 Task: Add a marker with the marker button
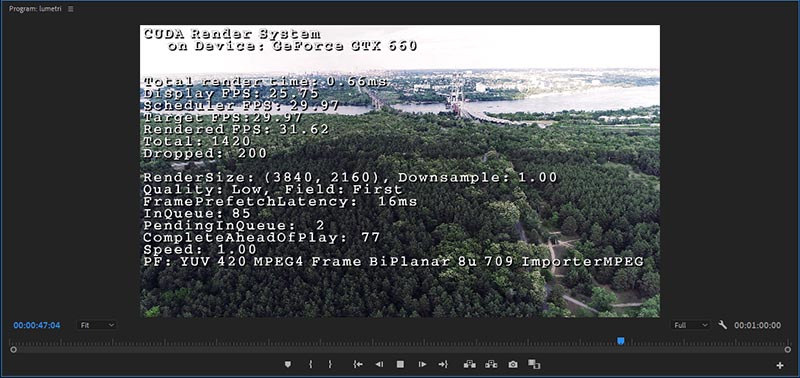[x=288, y=364]
